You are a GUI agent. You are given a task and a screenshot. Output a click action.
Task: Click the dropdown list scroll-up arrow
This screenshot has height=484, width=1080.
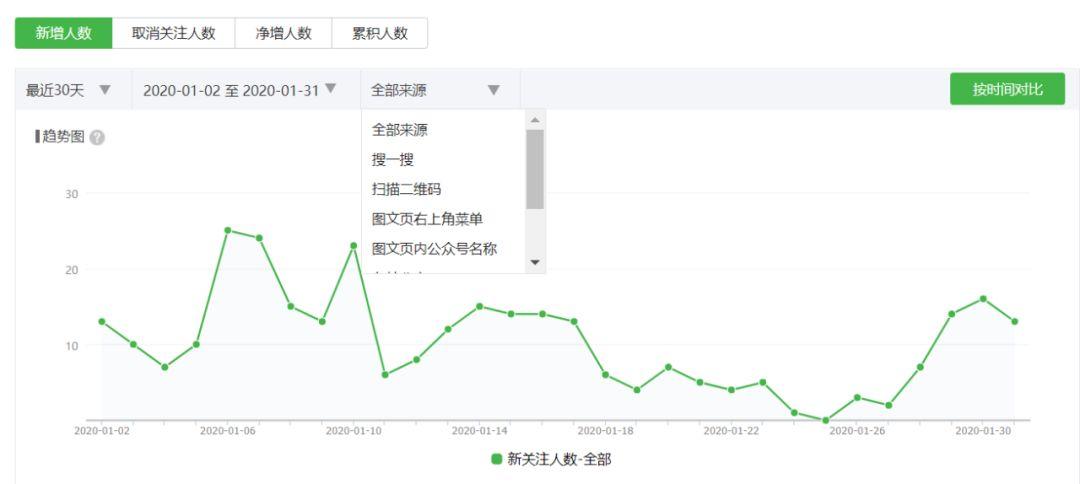click(x=535, y=119)
